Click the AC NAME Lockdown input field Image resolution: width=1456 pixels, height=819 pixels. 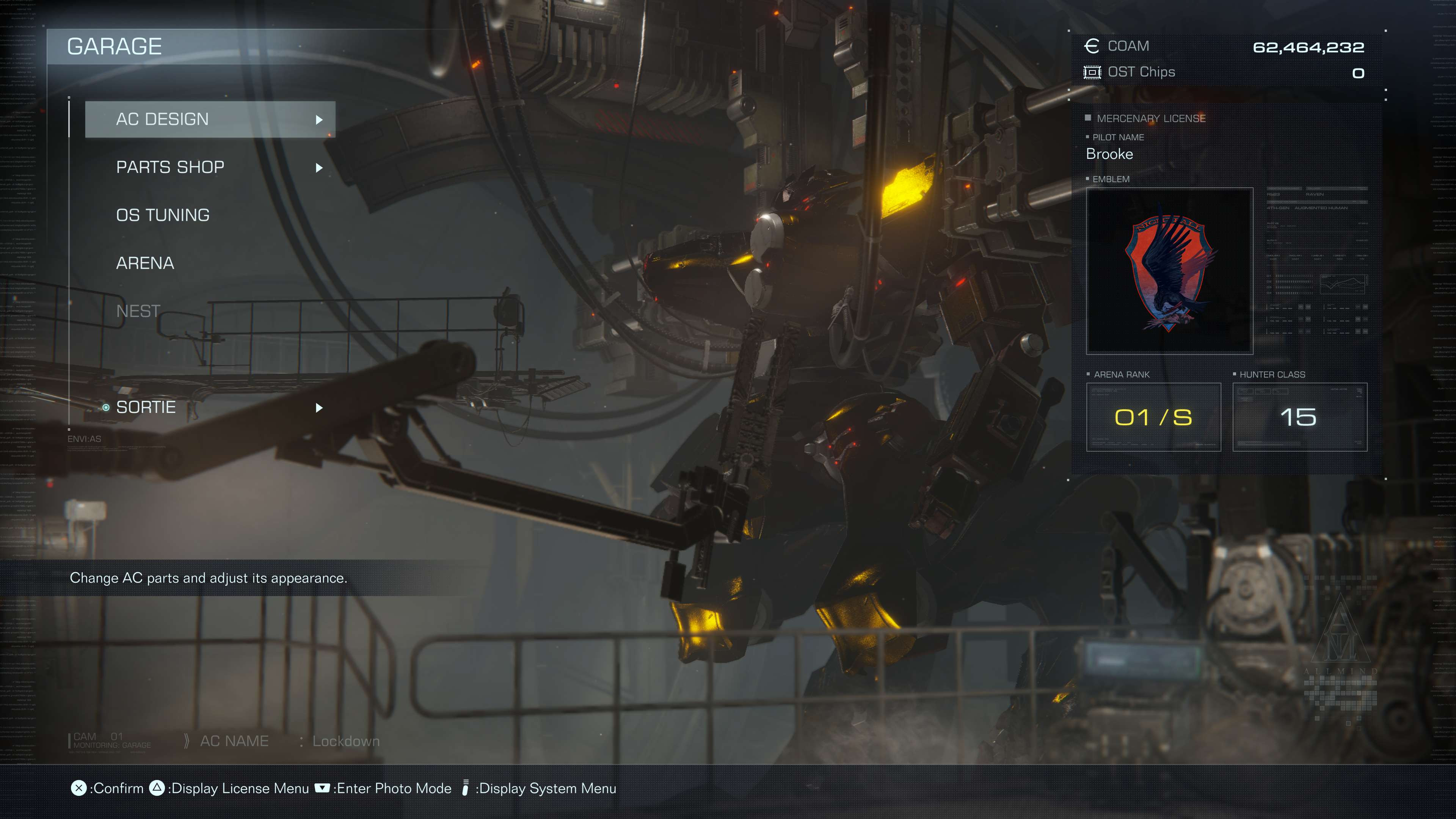(x=345, y=741)
